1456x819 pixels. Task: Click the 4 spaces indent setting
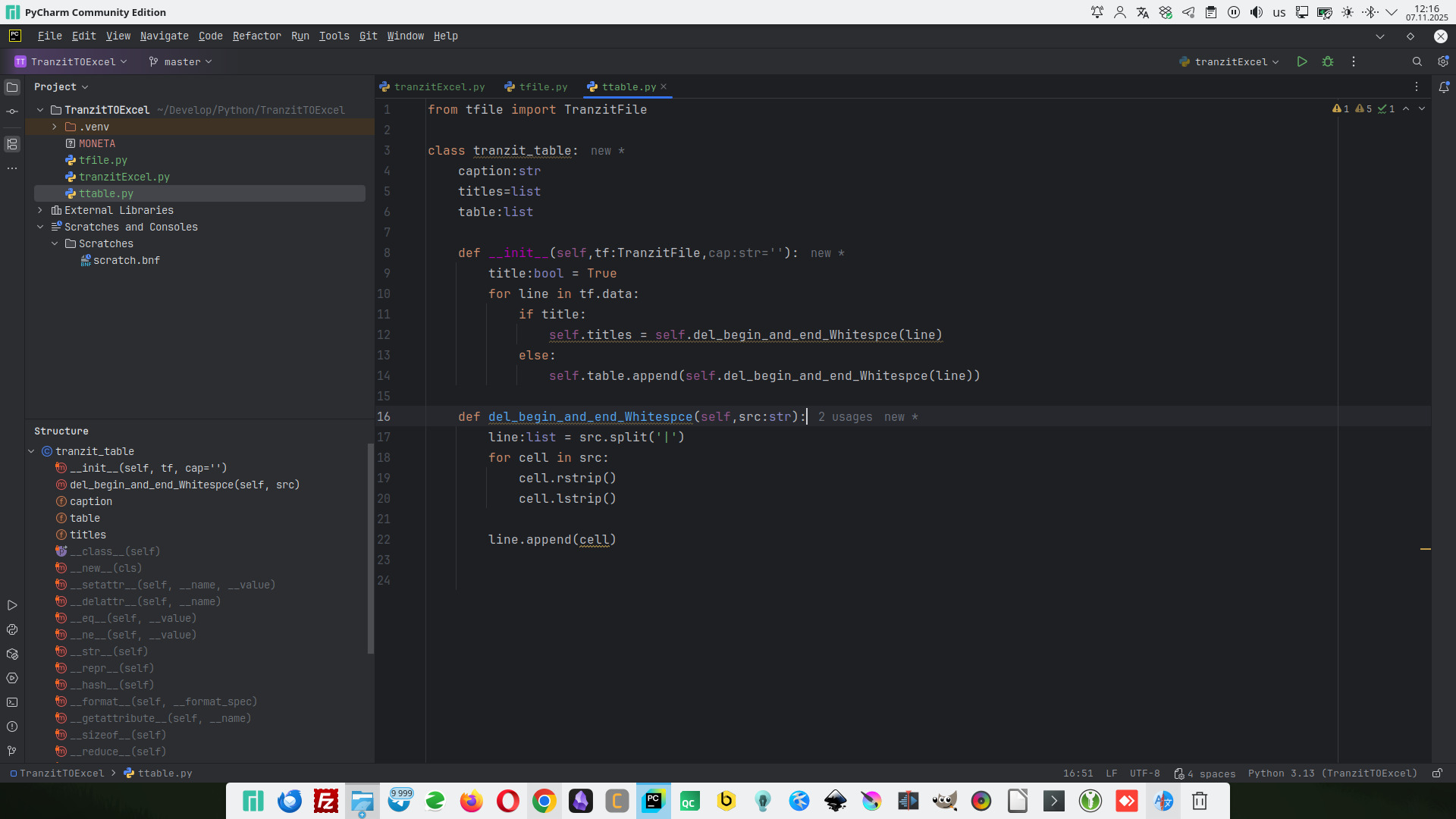pos(1206,773)
